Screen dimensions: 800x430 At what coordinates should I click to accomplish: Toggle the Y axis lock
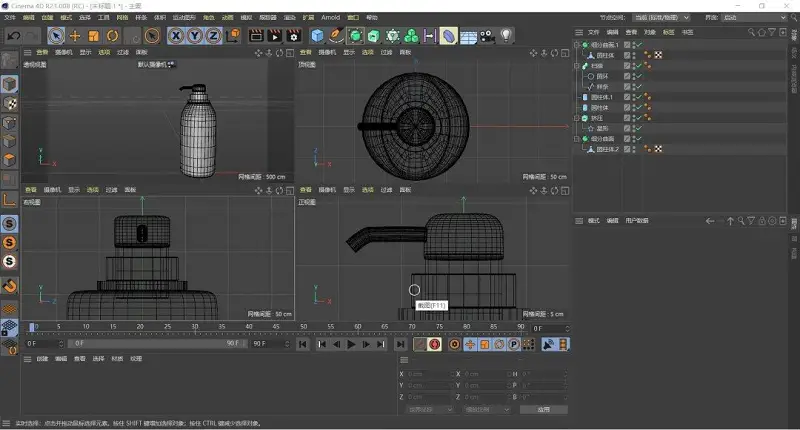click(195, 36)
